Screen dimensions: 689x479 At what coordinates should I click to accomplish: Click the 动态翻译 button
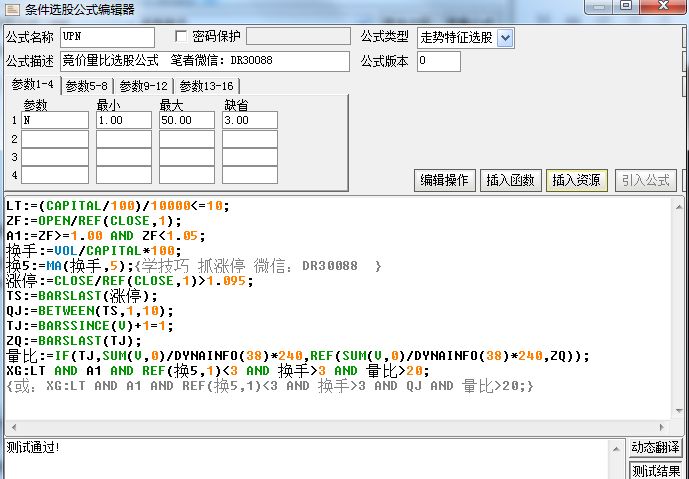click(656, 447)
